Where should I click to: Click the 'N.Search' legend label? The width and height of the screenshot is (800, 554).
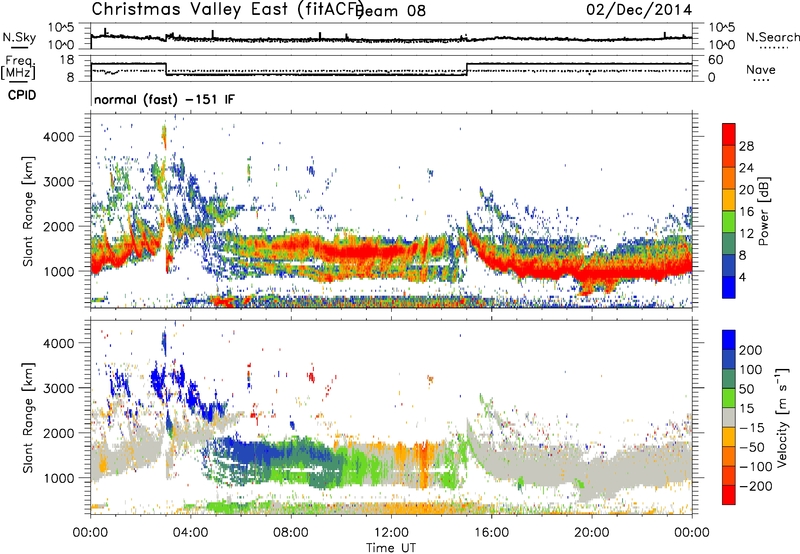772,37
